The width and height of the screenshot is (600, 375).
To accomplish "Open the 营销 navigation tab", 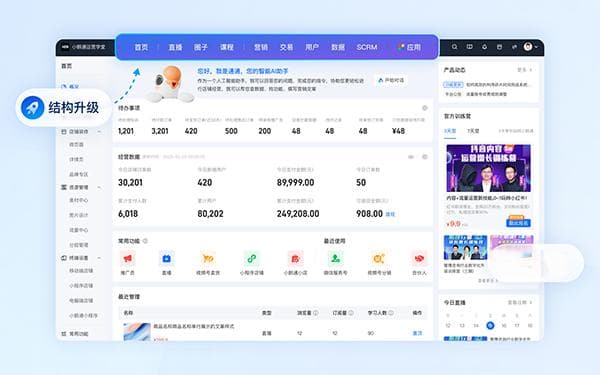I will tap(261, 47).
